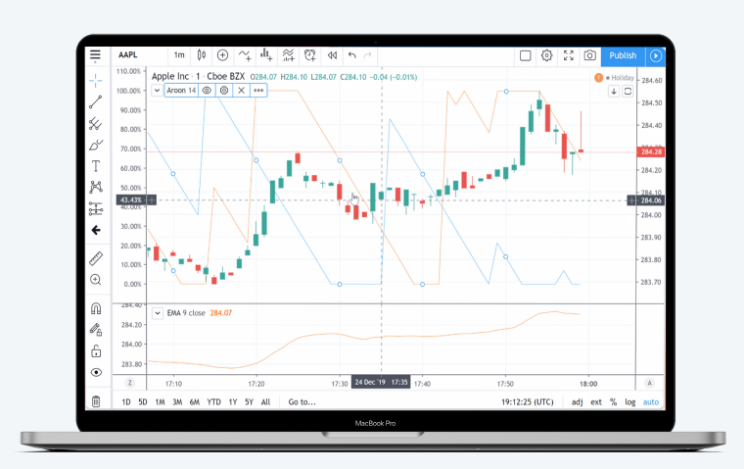
Task: Select the 5D time range
Action: tap(143, 402)
